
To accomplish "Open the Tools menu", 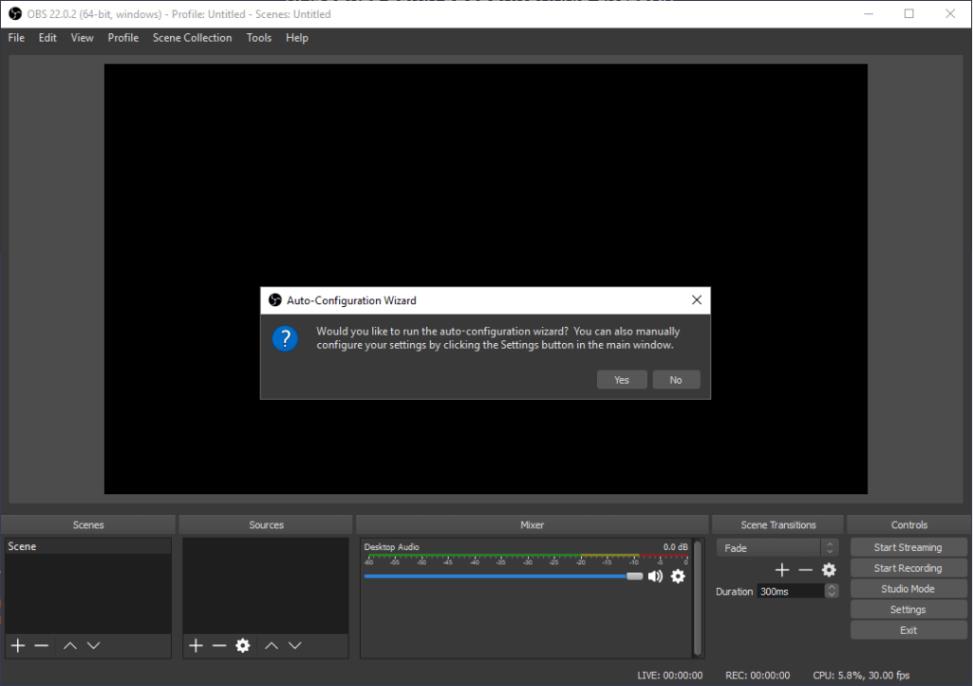I will click(259, 38).
